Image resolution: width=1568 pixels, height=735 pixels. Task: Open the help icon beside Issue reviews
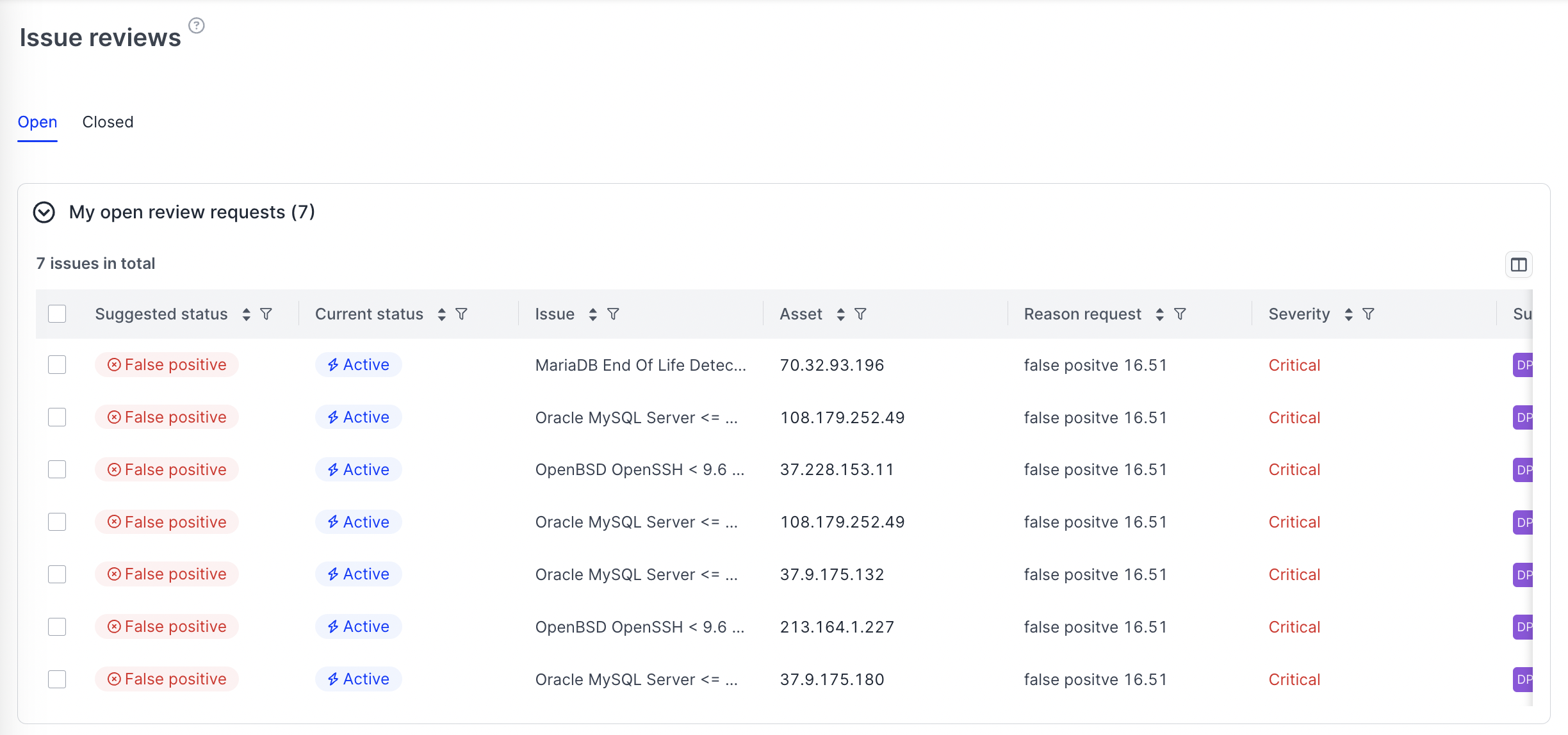[197, 26]
